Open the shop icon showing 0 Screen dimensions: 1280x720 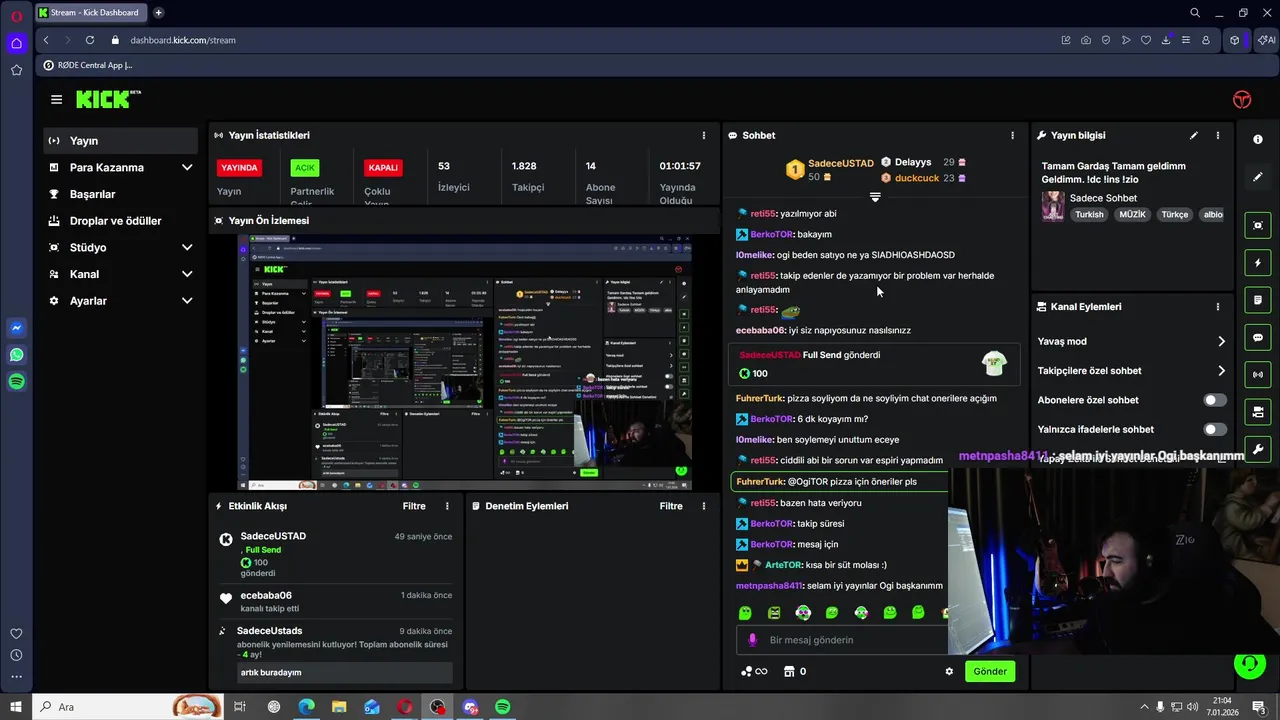click(x=795, y=671)
